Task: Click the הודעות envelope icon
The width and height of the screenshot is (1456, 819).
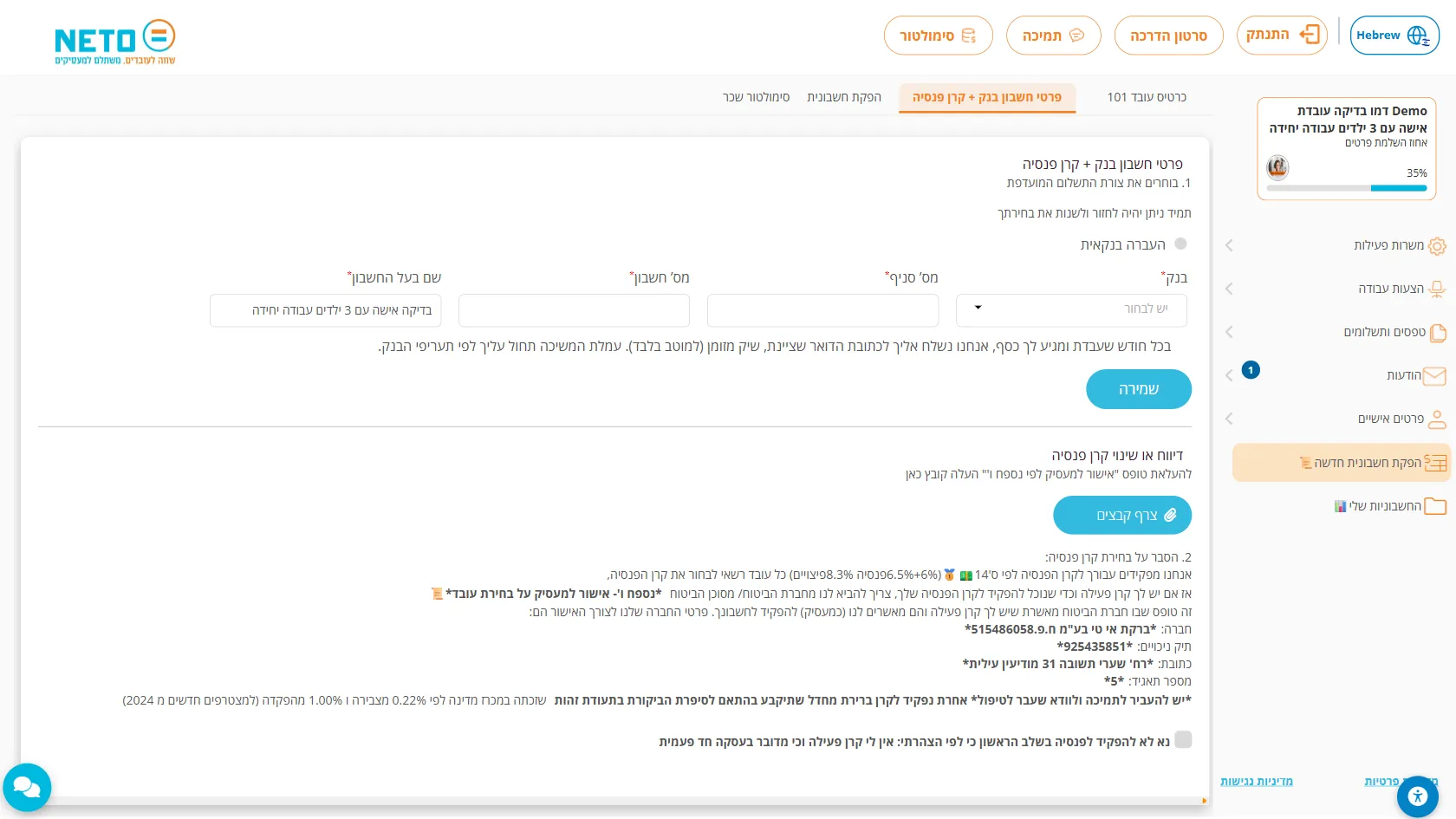Action: pos(1434,376)
